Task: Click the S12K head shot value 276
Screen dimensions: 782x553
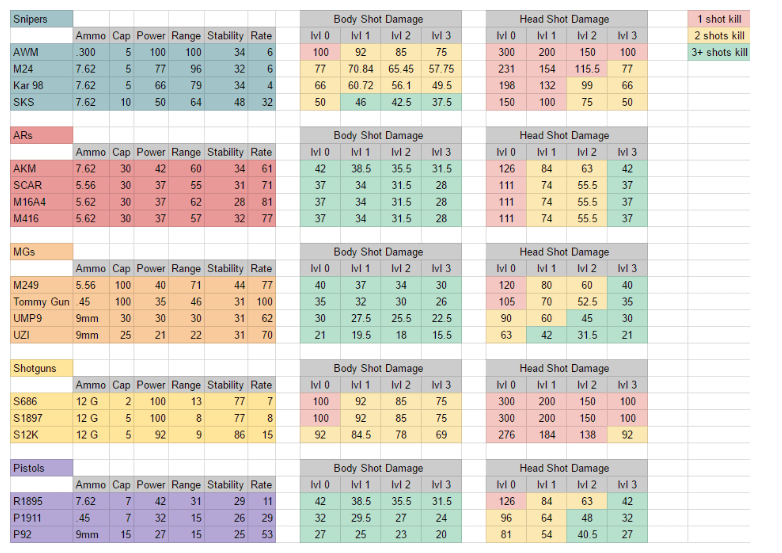Action: pyautogui.click(x=507, y=434)
